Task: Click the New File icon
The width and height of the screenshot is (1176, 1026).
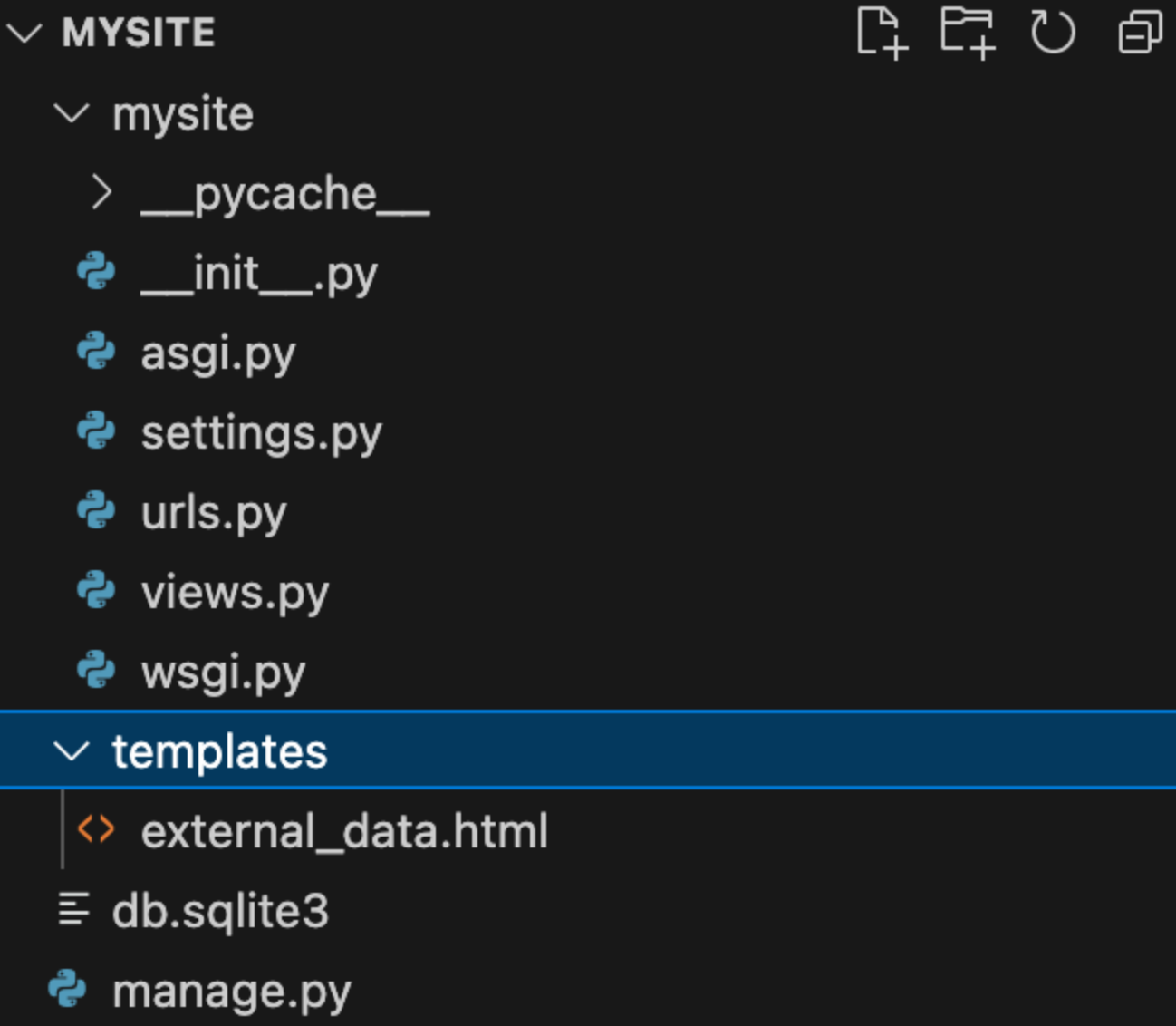Action: [x=881, y=34]
